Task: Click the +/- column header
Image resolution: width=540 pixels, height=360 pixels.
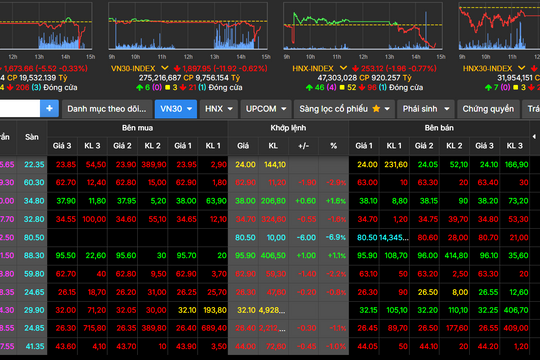Action: tap(303, 146)
